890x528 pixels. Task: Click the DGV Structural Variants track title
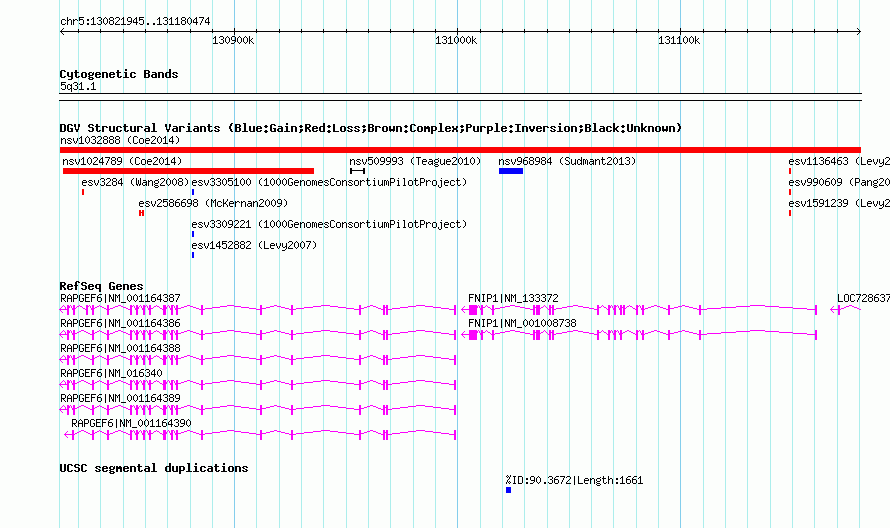point(371,128)
